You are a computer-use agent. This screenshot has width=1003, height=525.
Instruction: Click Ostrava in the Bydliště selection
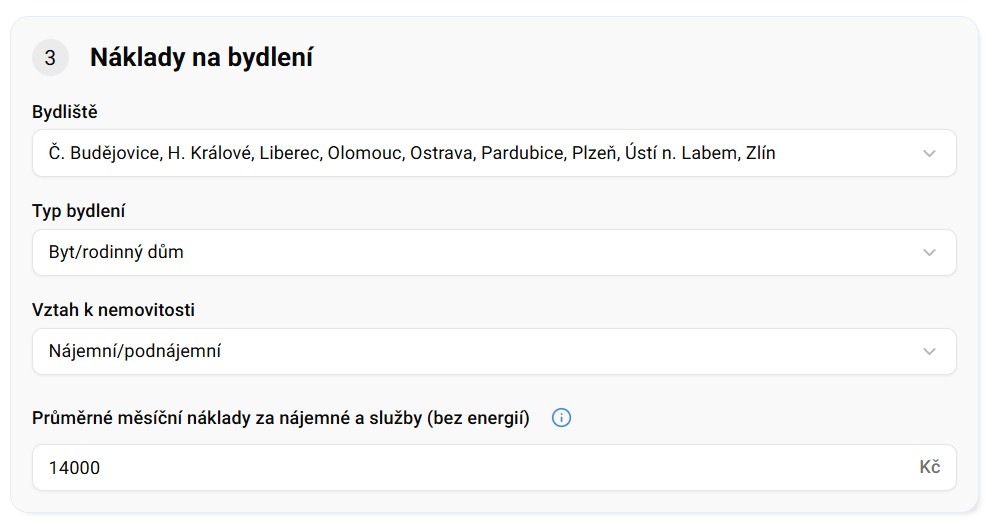coord(441,154)
